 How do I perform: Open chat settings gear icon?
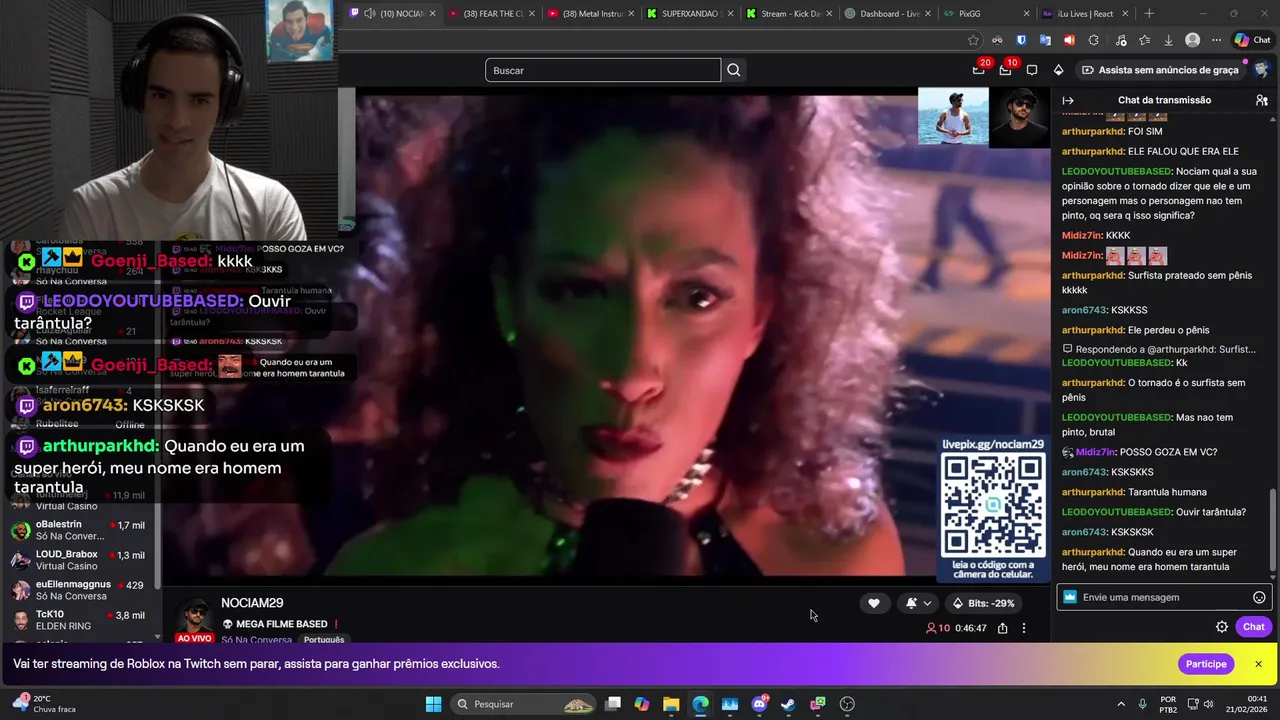tap(1221, 627)
